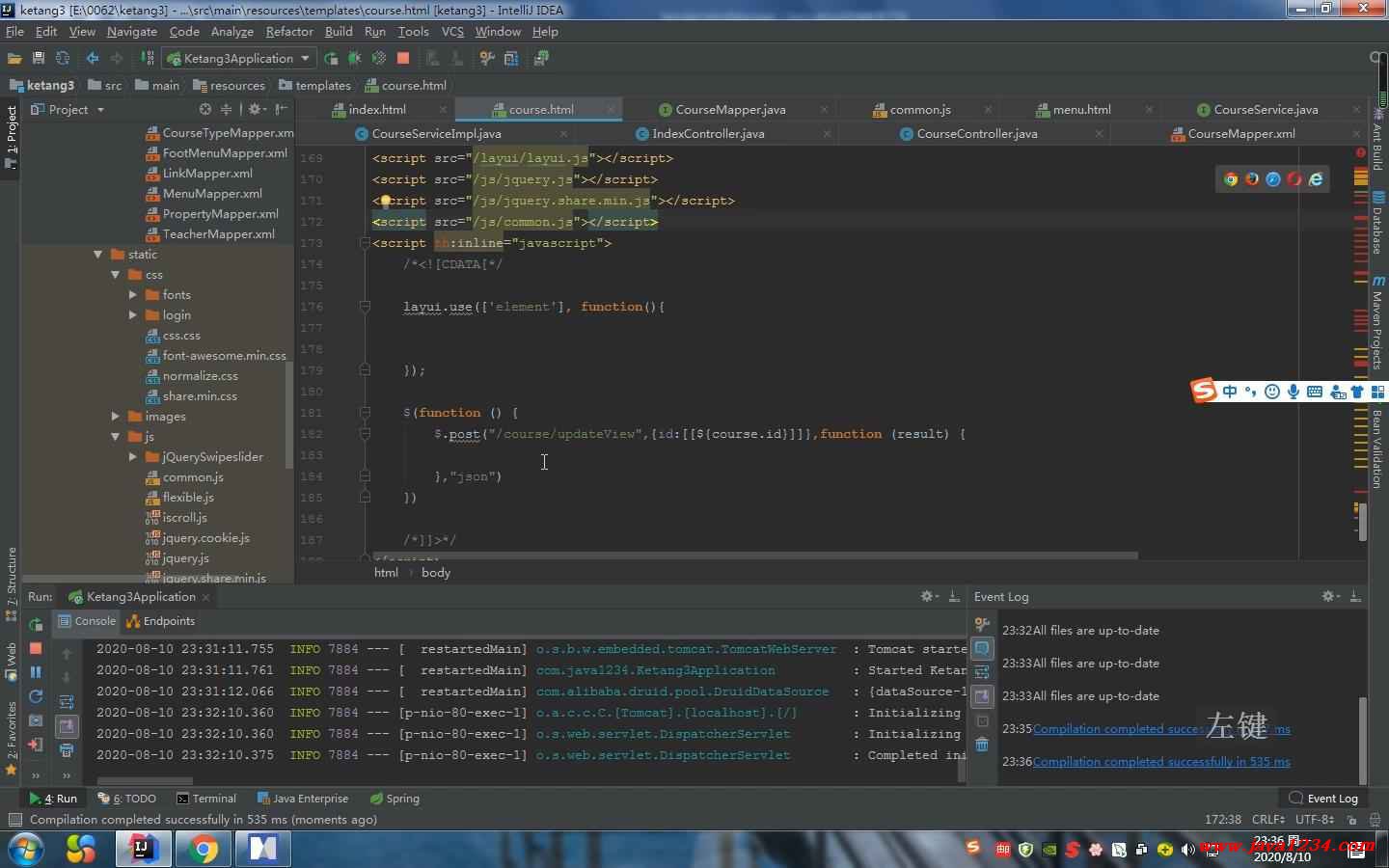This screenshot has width=1389, height=868.
Task: Open the Project view mode dropdown
Action: click(x=100, y=110)
